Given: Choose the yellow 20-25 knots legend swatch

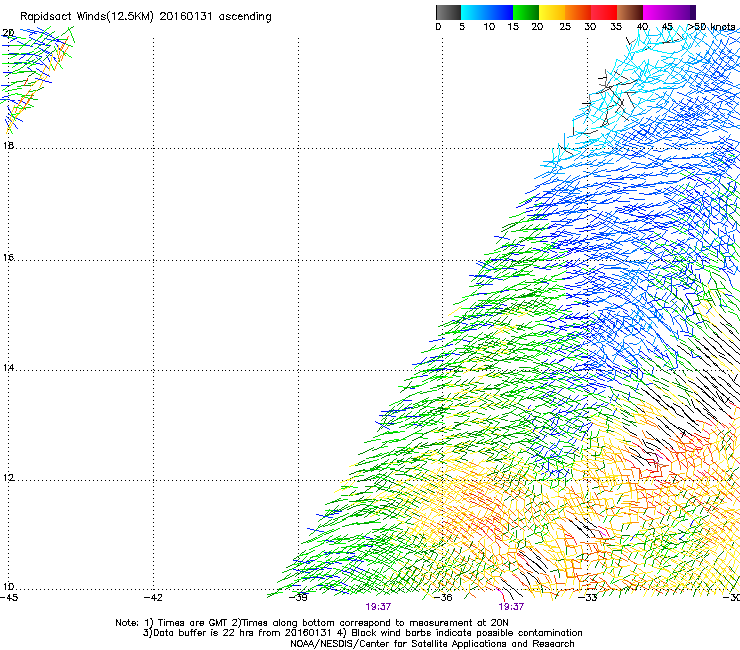Looking at the screenshot, I should tap(552, 12).
